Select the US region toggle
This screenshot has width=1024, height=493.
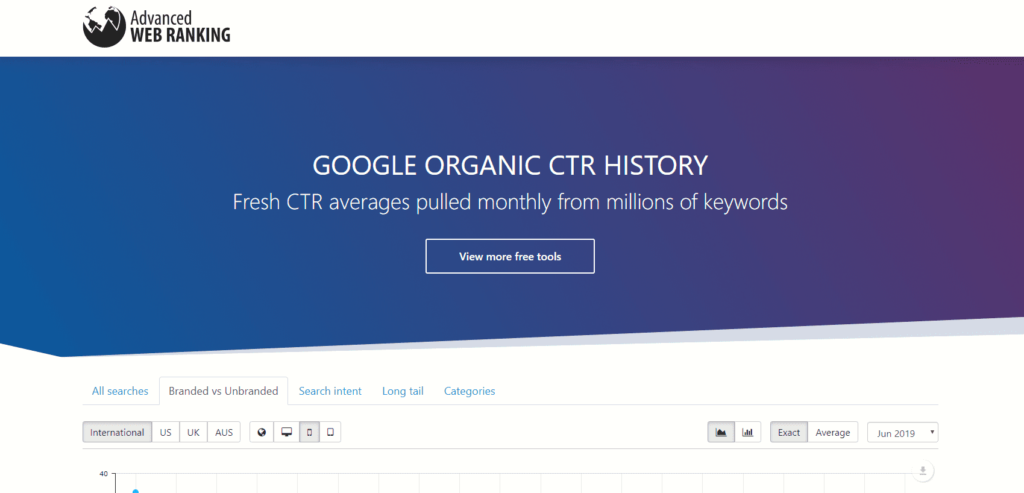(x=166, y=432)
